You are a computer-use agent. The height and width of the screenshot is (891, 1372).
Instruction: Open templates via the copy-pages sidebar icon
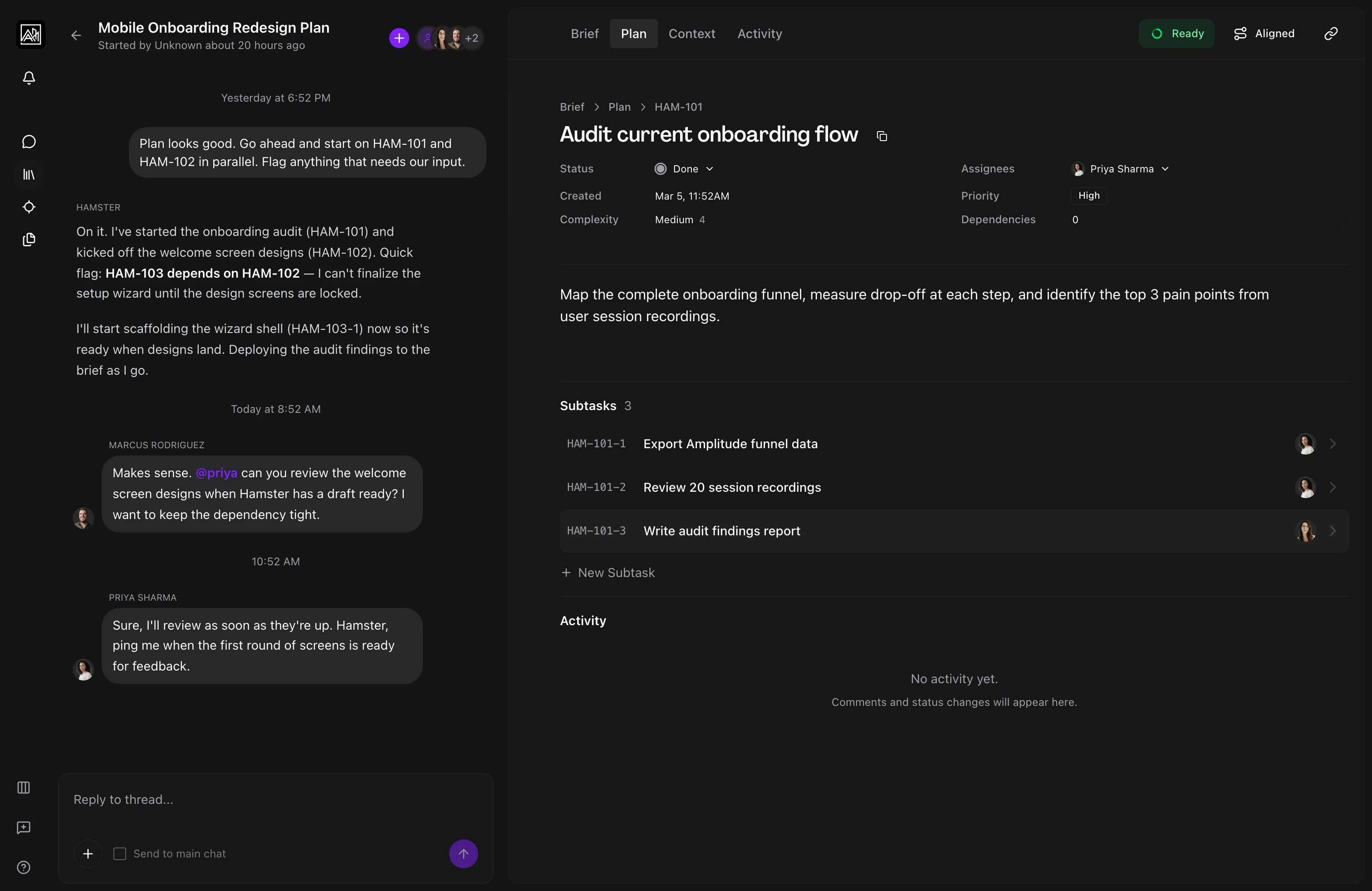(28, 240)
